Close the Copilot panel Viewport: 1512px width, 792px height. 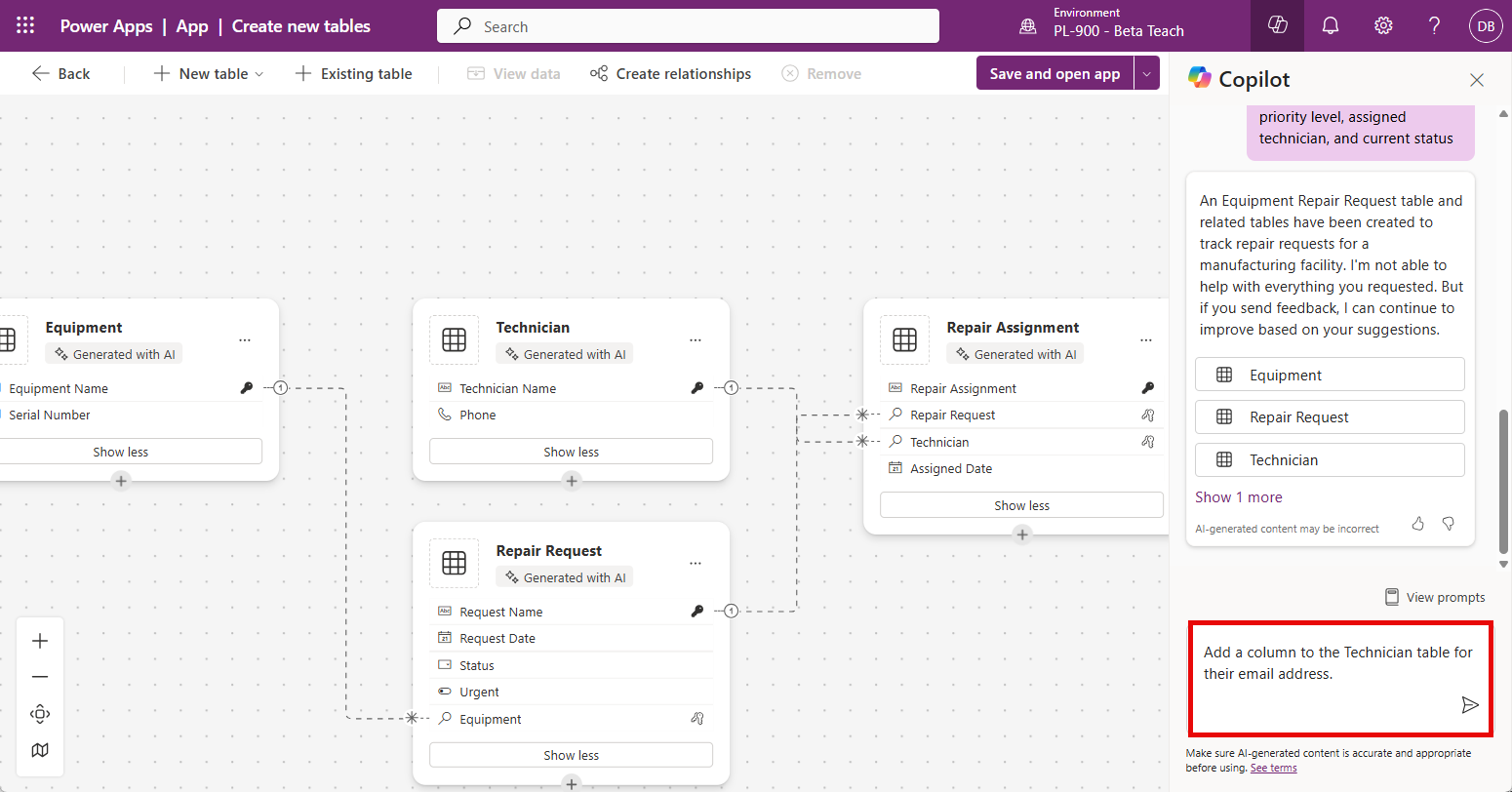point(1477,80)
